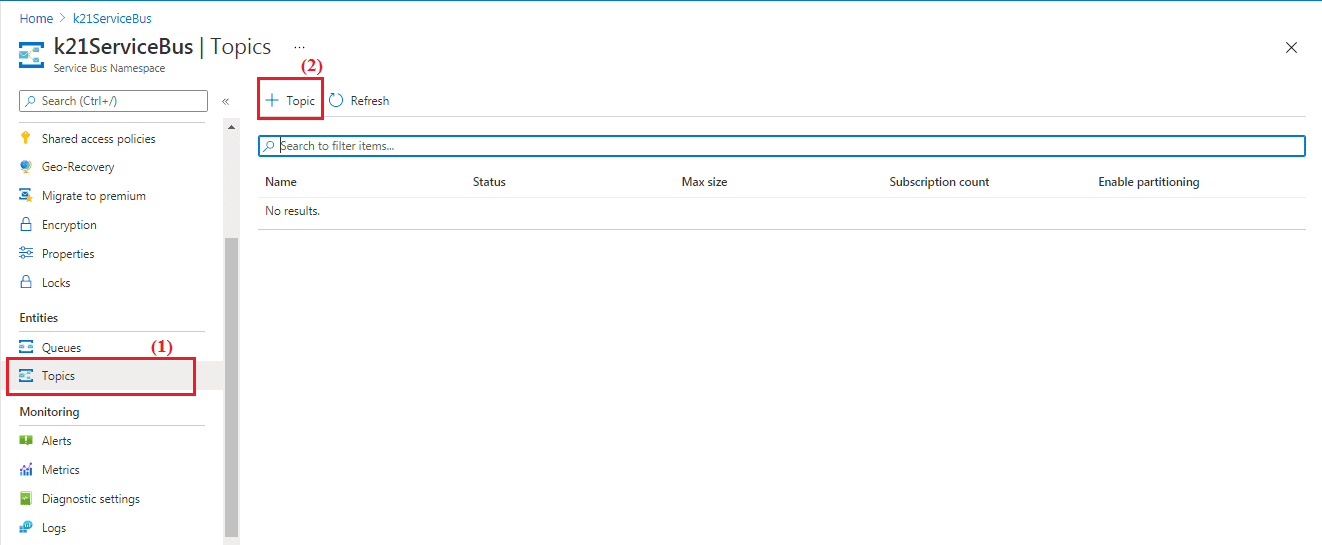The height and width of the screenshot is (545, 1322).
Task: Create a new Topic button
Action: click(x=290, y=100)
